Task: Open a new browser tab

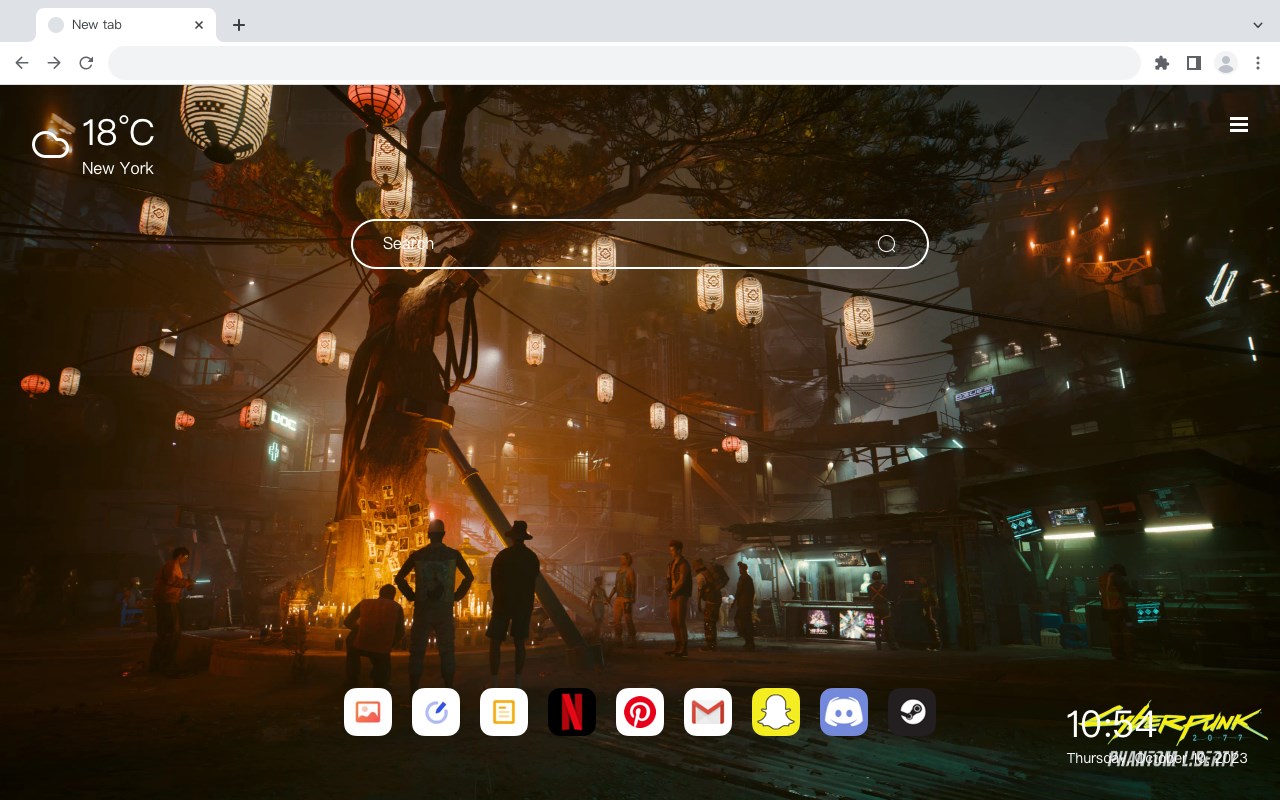Action: click(x=238, y=25)
